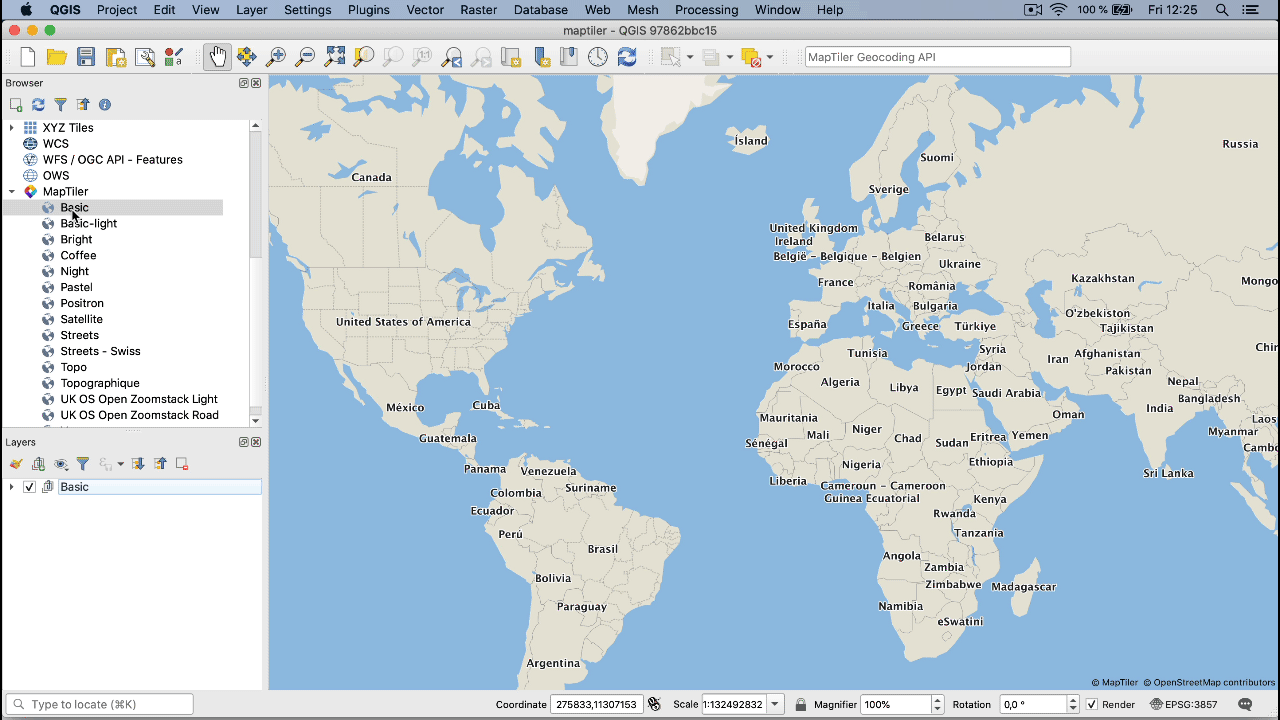Viewport: 1280px width, 720px height.
Task: Click New Map View icon
Action: click(x=510, y=57)
